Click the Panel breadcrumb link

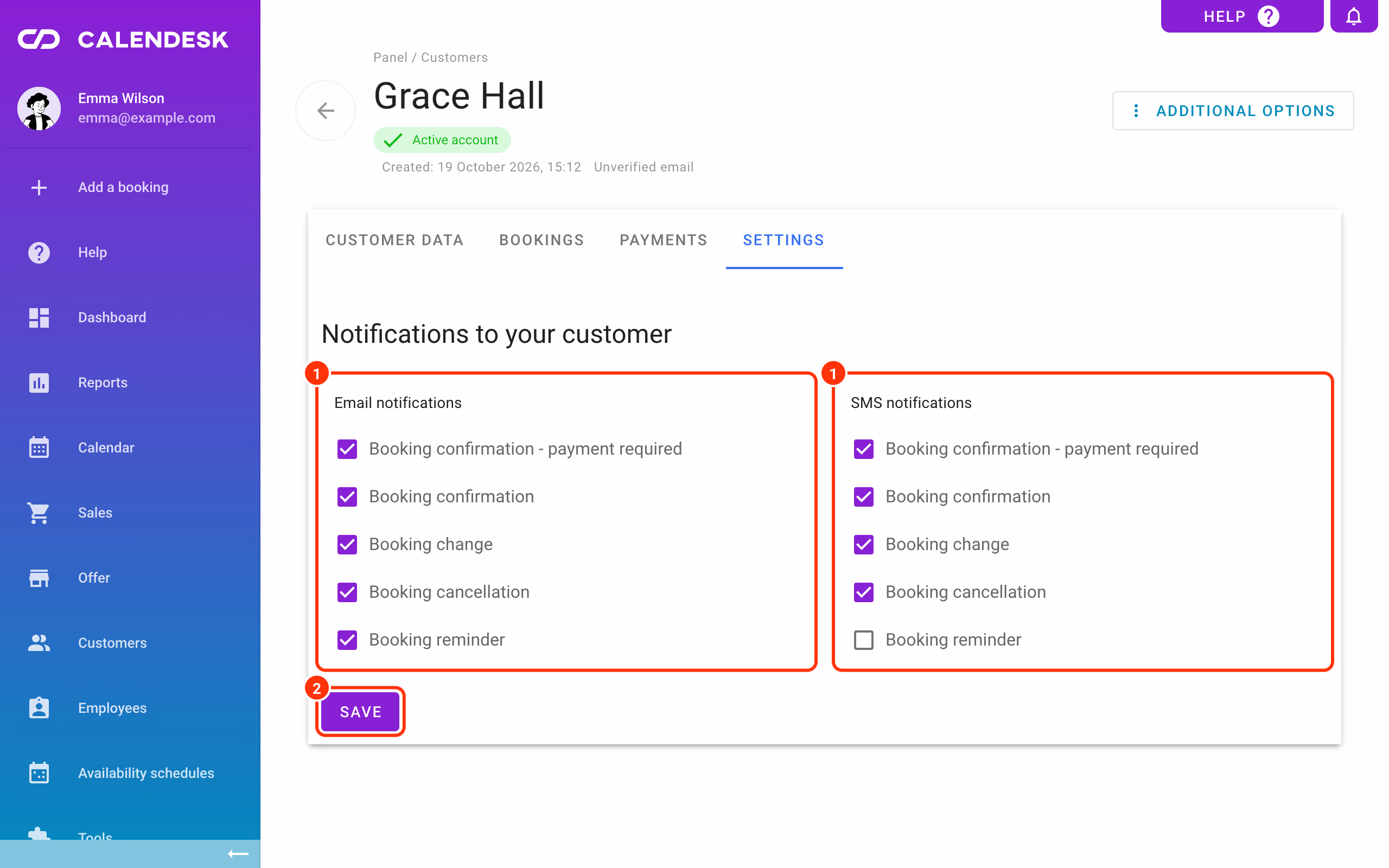(390, 58)
